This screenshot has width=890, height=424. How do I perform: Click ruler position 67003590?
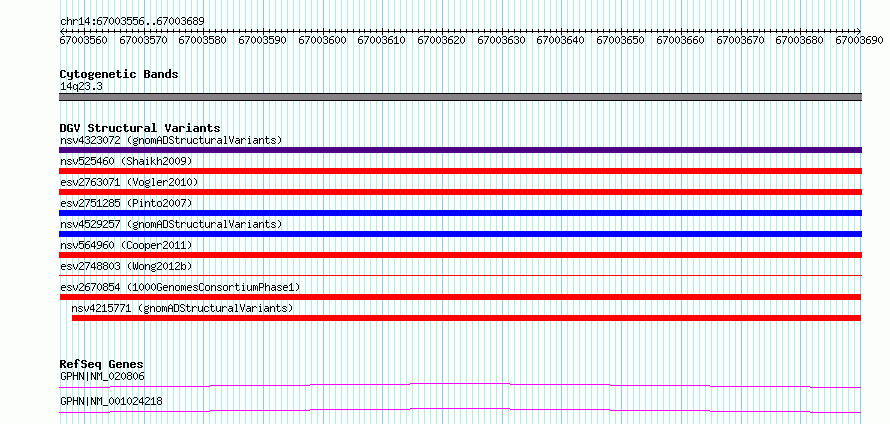tap(263, 40)
